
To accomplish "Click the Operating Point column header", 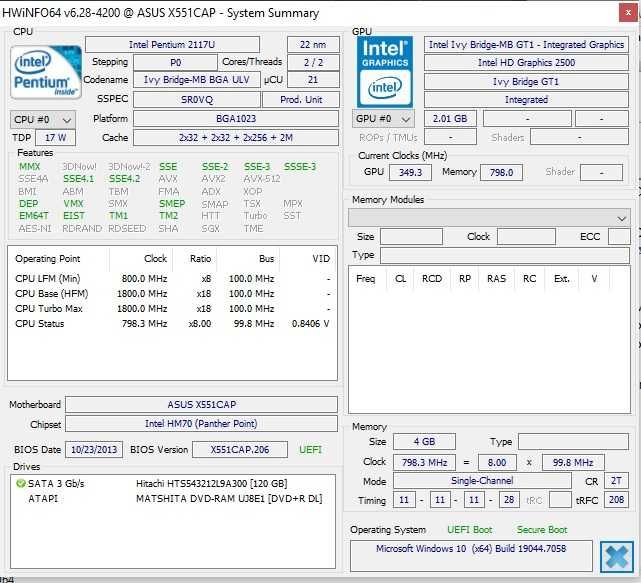I will pyautogui.click(x=47, y=259).
